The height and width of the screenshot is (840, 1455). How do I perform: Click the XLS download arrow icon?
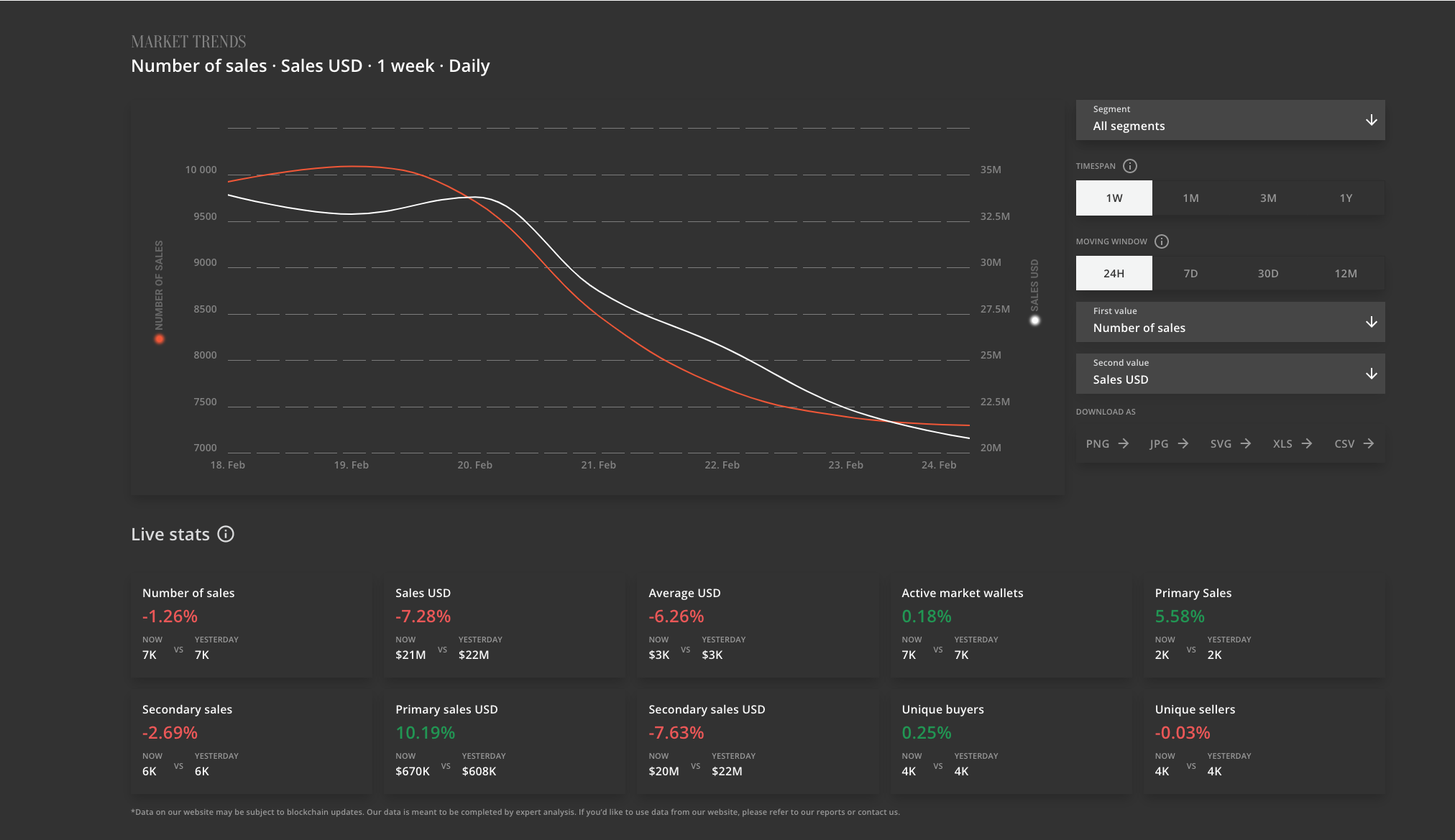click(1307, 443)
